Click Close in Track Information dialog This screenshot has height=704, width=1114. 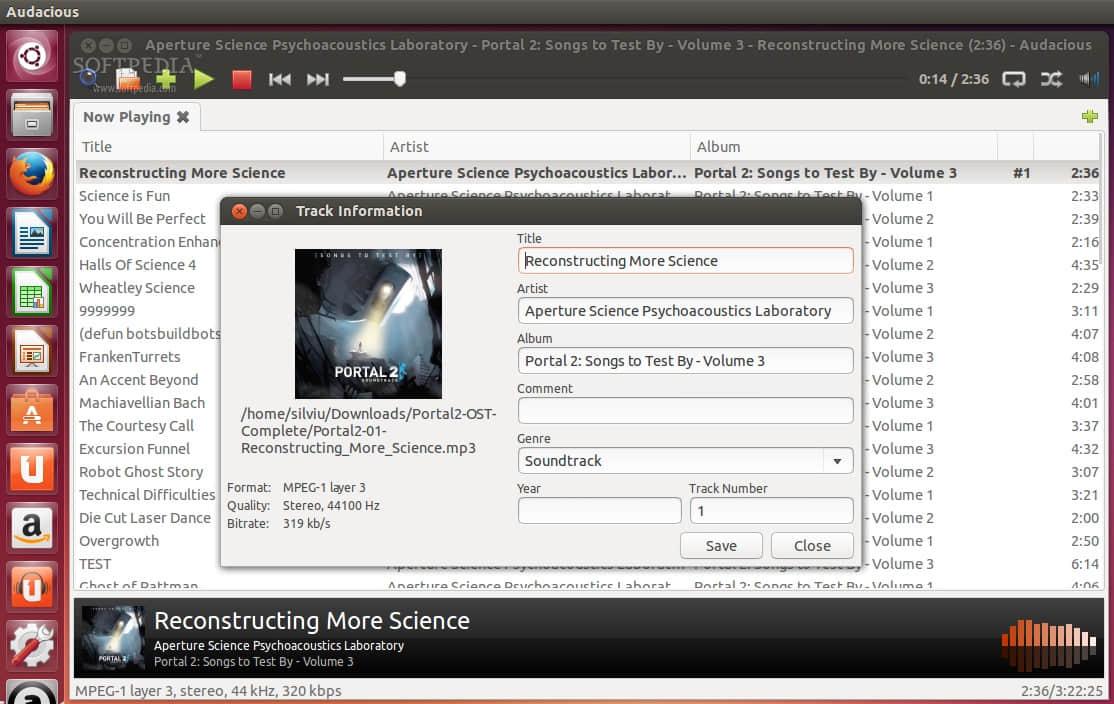[812, 546]
